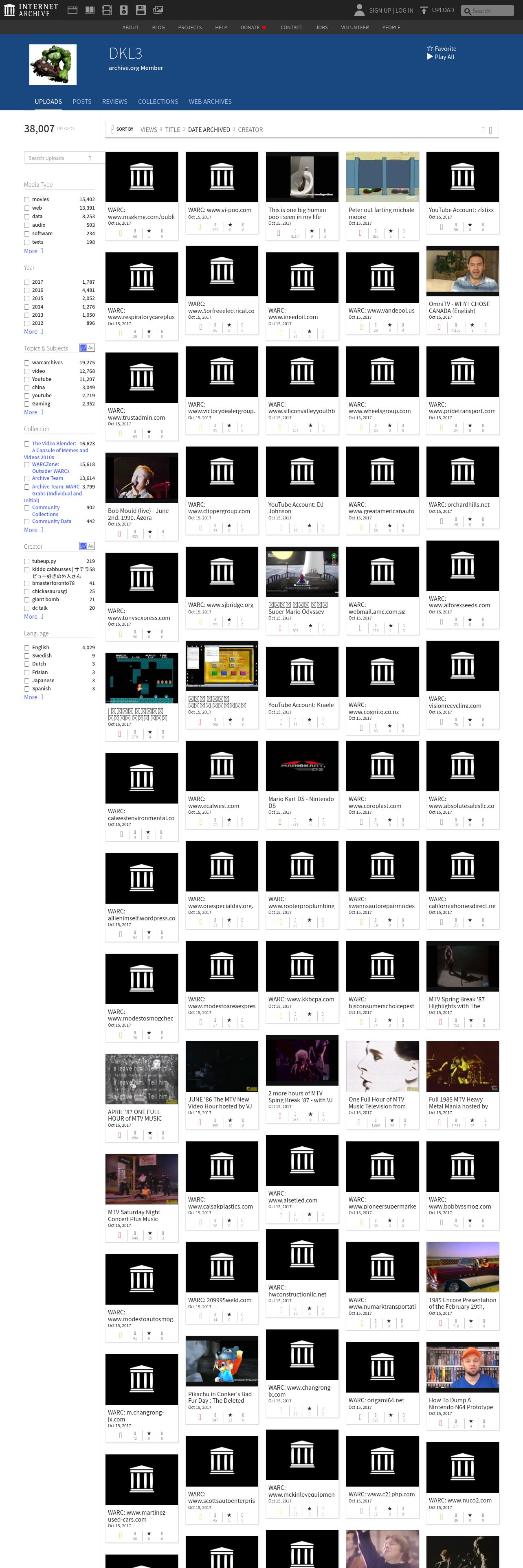Expand More under Collection
The width and height of the screenshot is (523, 1568).
point(33,530)
